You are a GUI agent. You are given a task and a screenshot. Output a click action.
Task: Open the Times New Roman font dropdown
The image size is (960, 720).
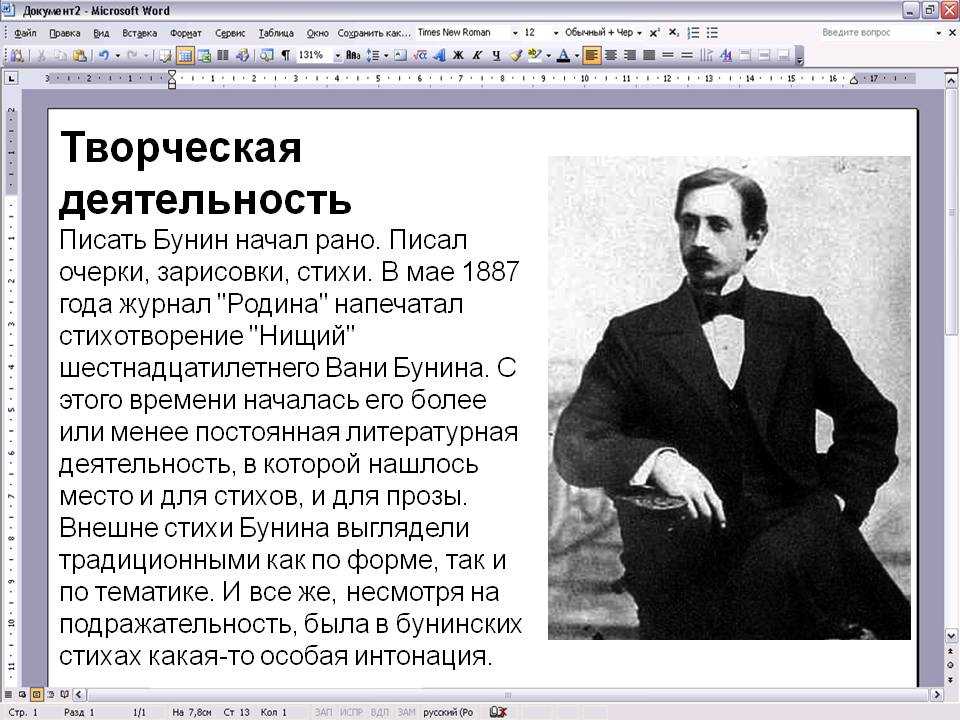coord(515,32)
